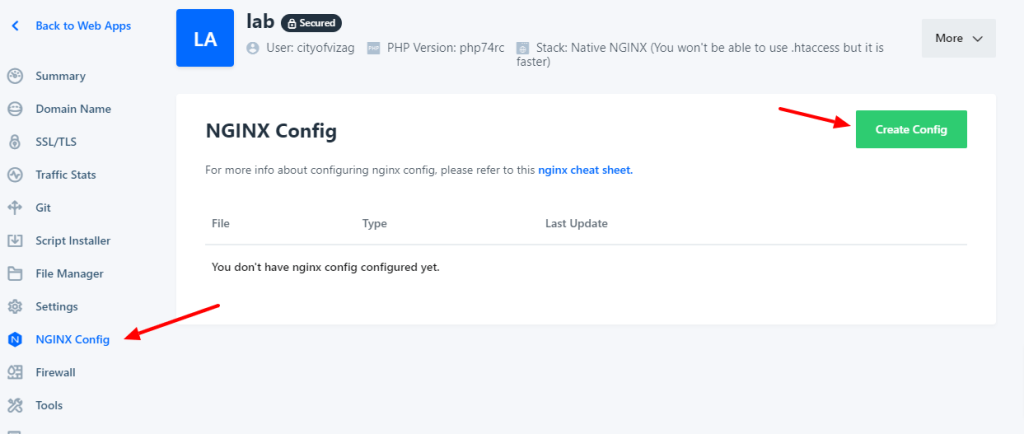1024x434 pixels.
Task: Click the blue LA app avatar
Action: click(x=205, y=39)
